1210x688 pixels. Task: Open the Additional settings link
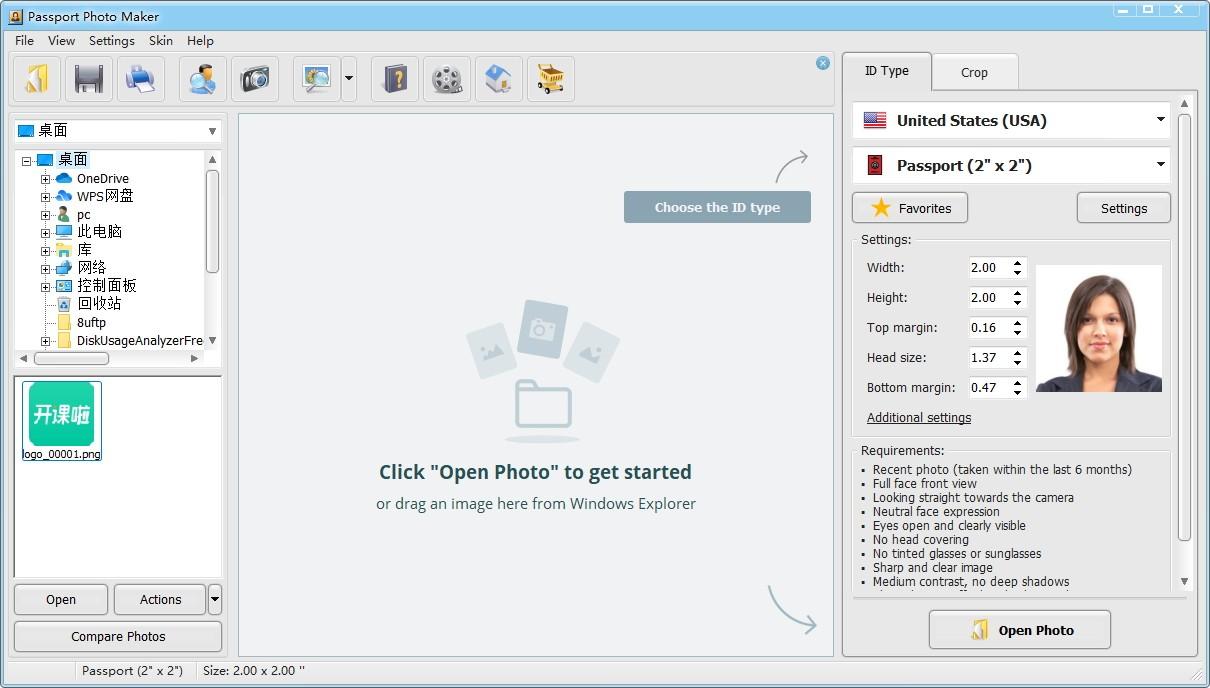pos(919,418)
